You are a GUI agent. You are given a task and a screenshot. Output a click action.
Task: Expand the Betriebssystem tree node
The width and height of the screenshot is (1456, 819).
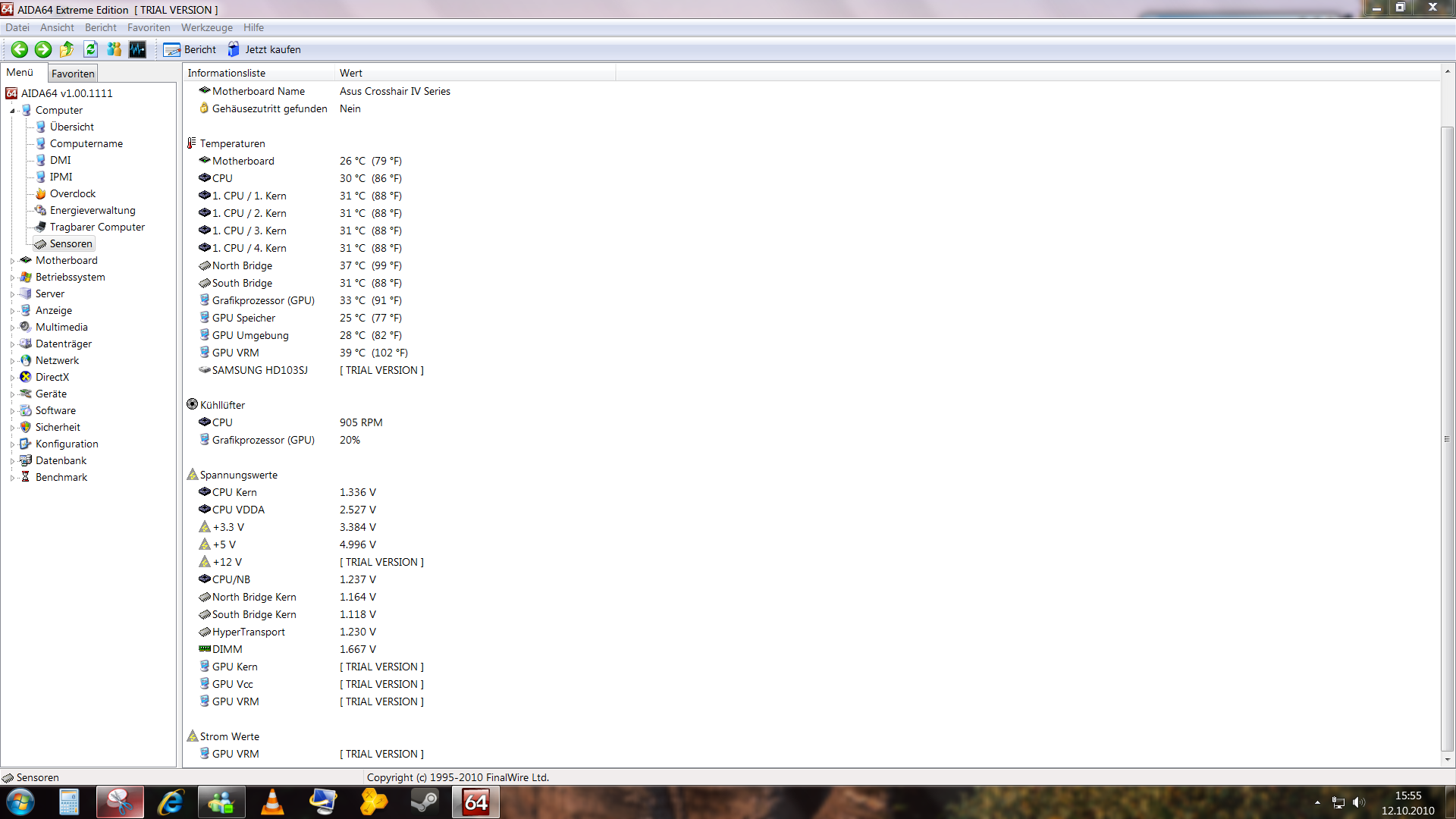[x=12, y=278]
